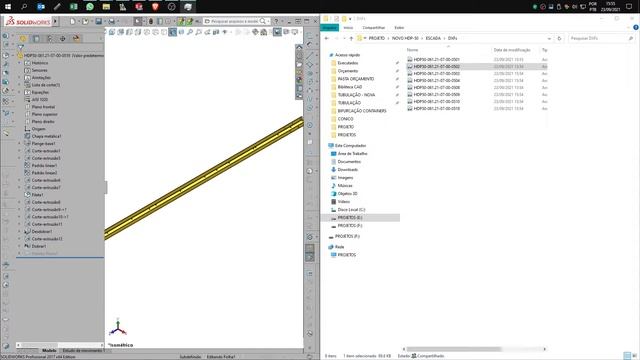
Task: Select Origem in the feature tree
Action: click(38, 129)
